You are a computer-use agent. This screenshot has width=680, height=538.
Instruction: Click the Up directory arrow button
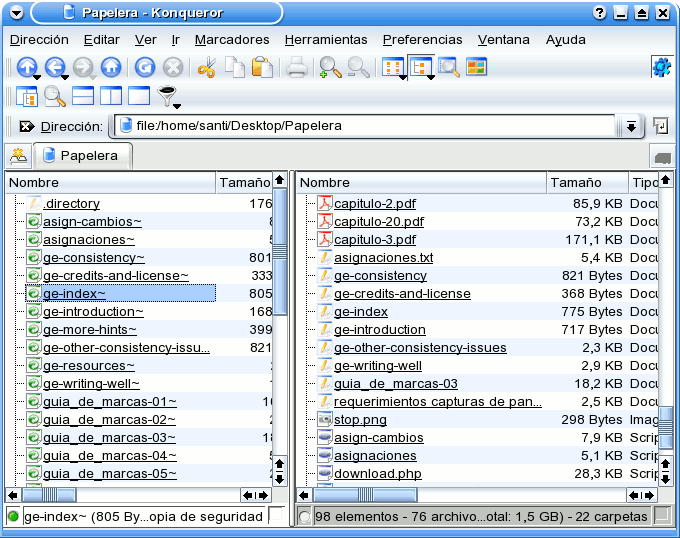click(27, 68)
